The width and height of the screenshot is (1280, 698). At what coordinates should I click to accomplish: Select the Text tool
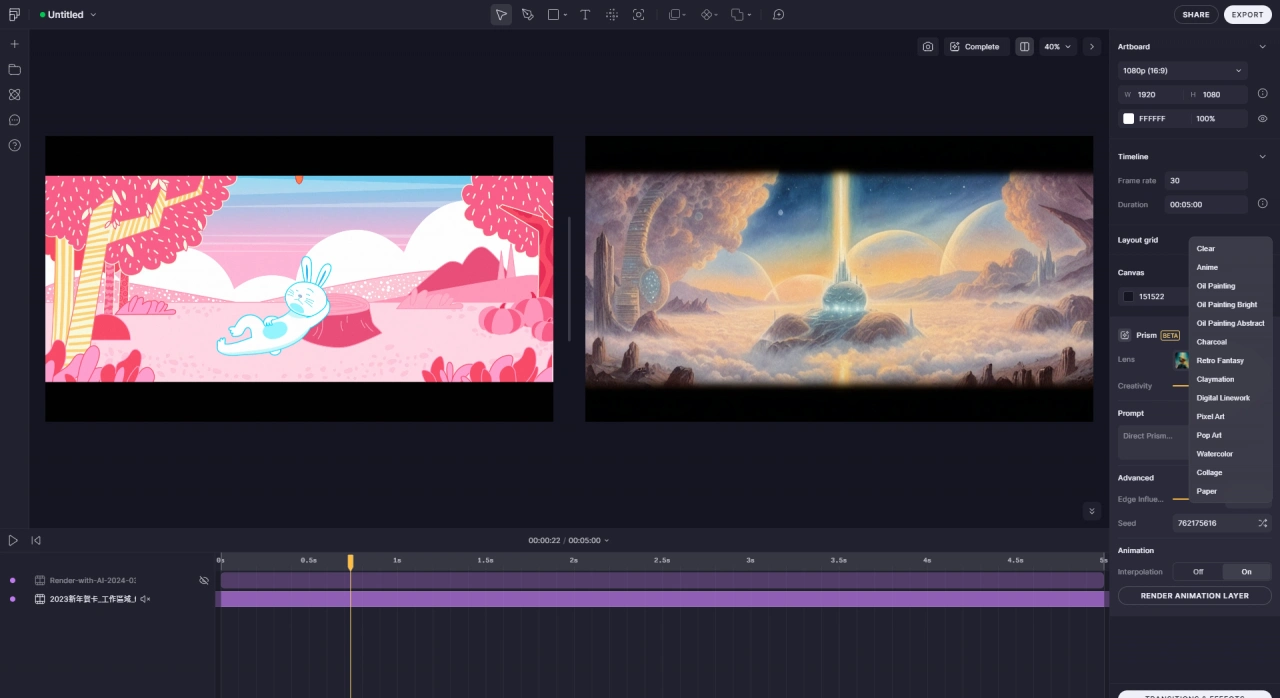pyautogui.click(x=585, y=15)
